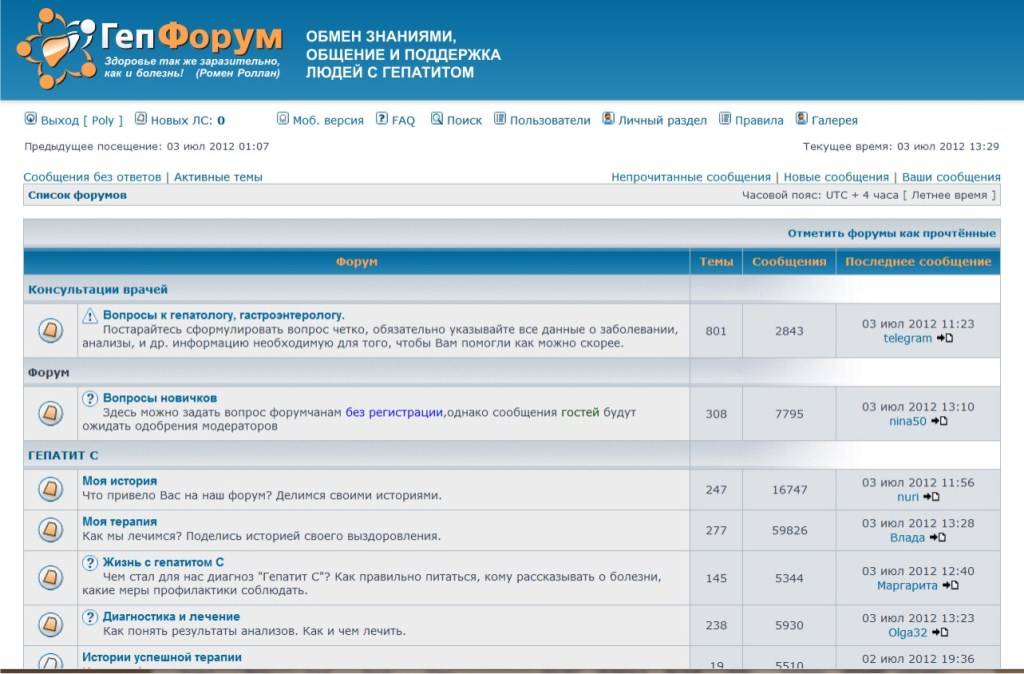Click the Сообщения column header
Viewport: 1024px width, 674px height.
[x=789, y=261]
